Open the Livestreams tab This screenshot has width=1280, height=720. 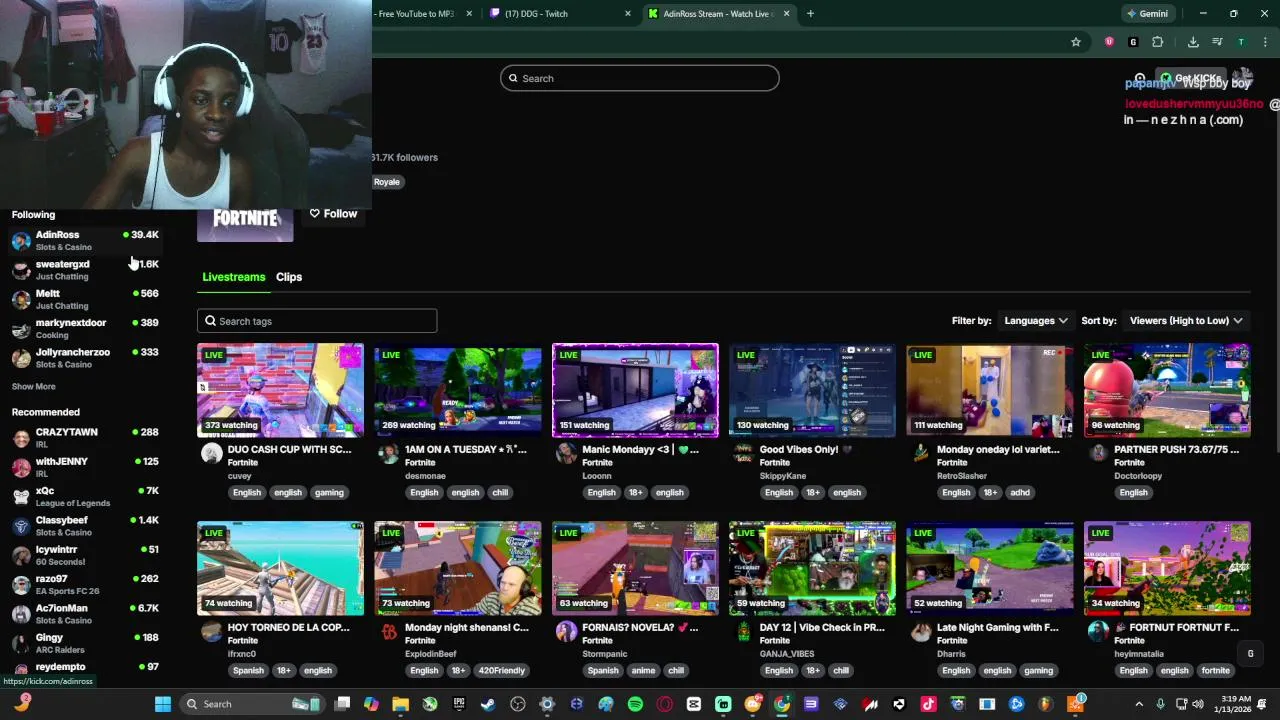tap(234, 277)
